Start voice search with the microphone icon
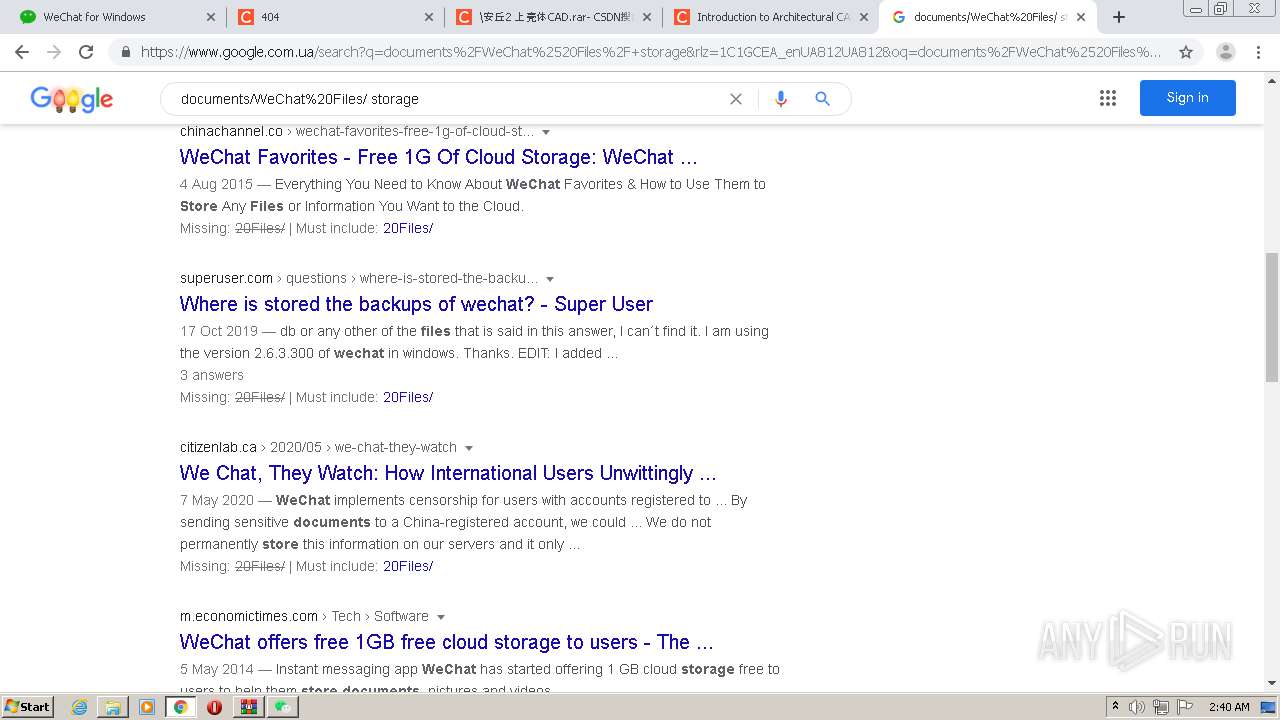 point(781,99)
